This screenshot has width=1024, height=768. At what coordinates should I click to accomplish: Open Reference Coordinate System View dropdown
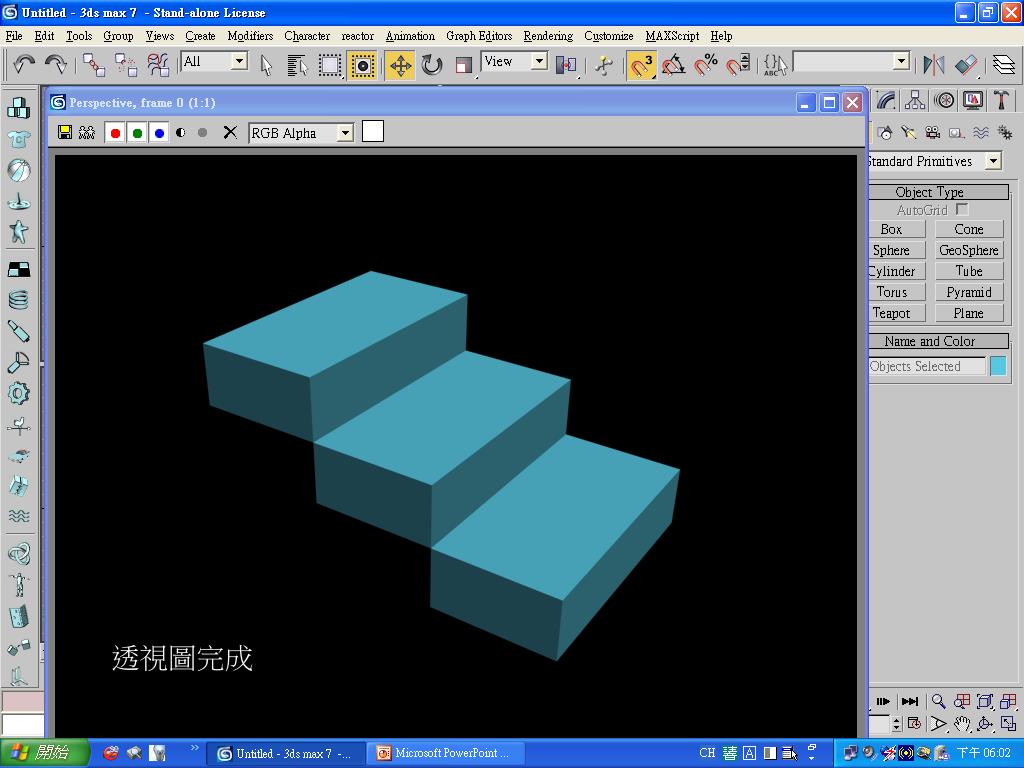point(515,61)
